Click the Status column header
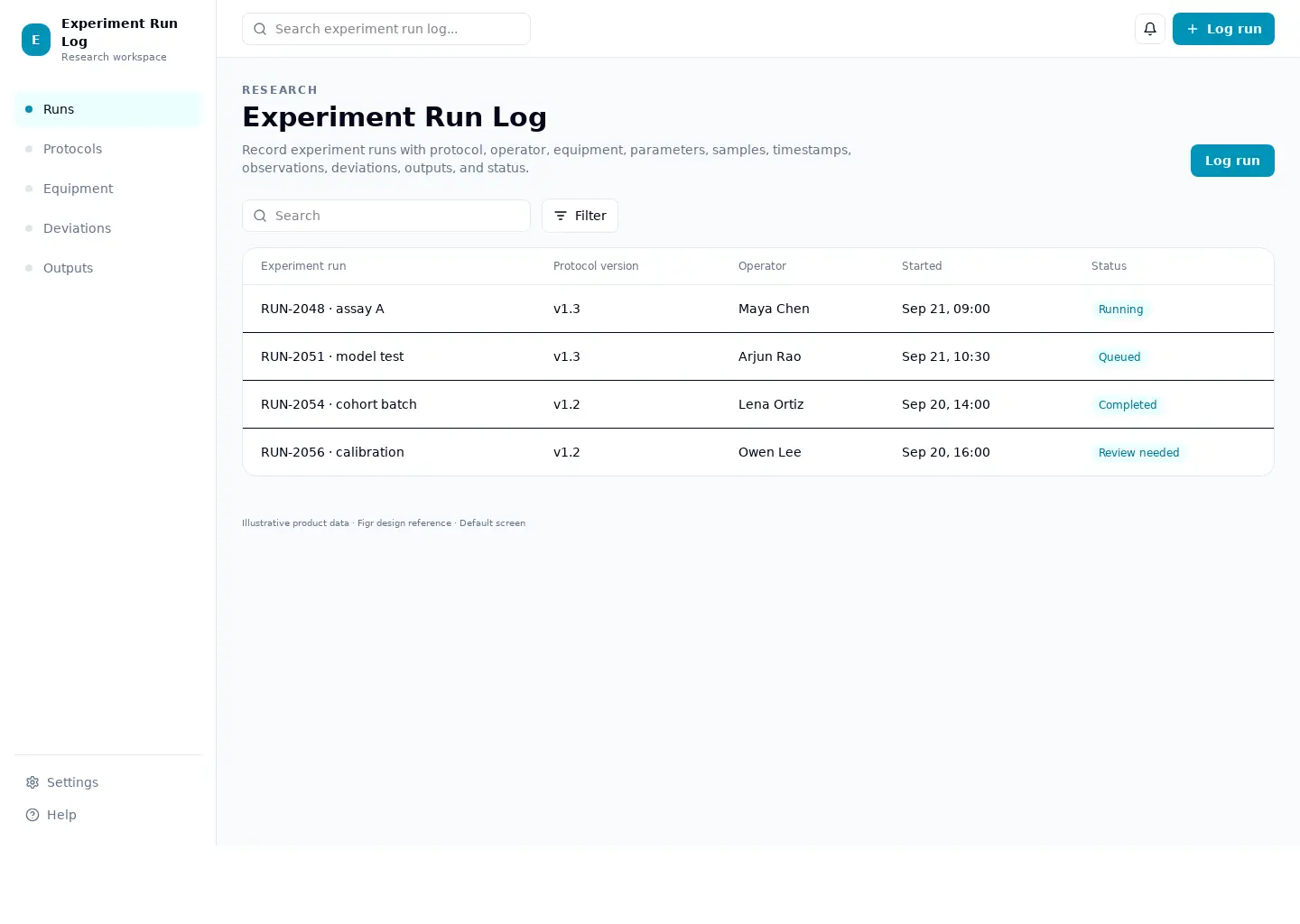 [x=1109, y=266]
